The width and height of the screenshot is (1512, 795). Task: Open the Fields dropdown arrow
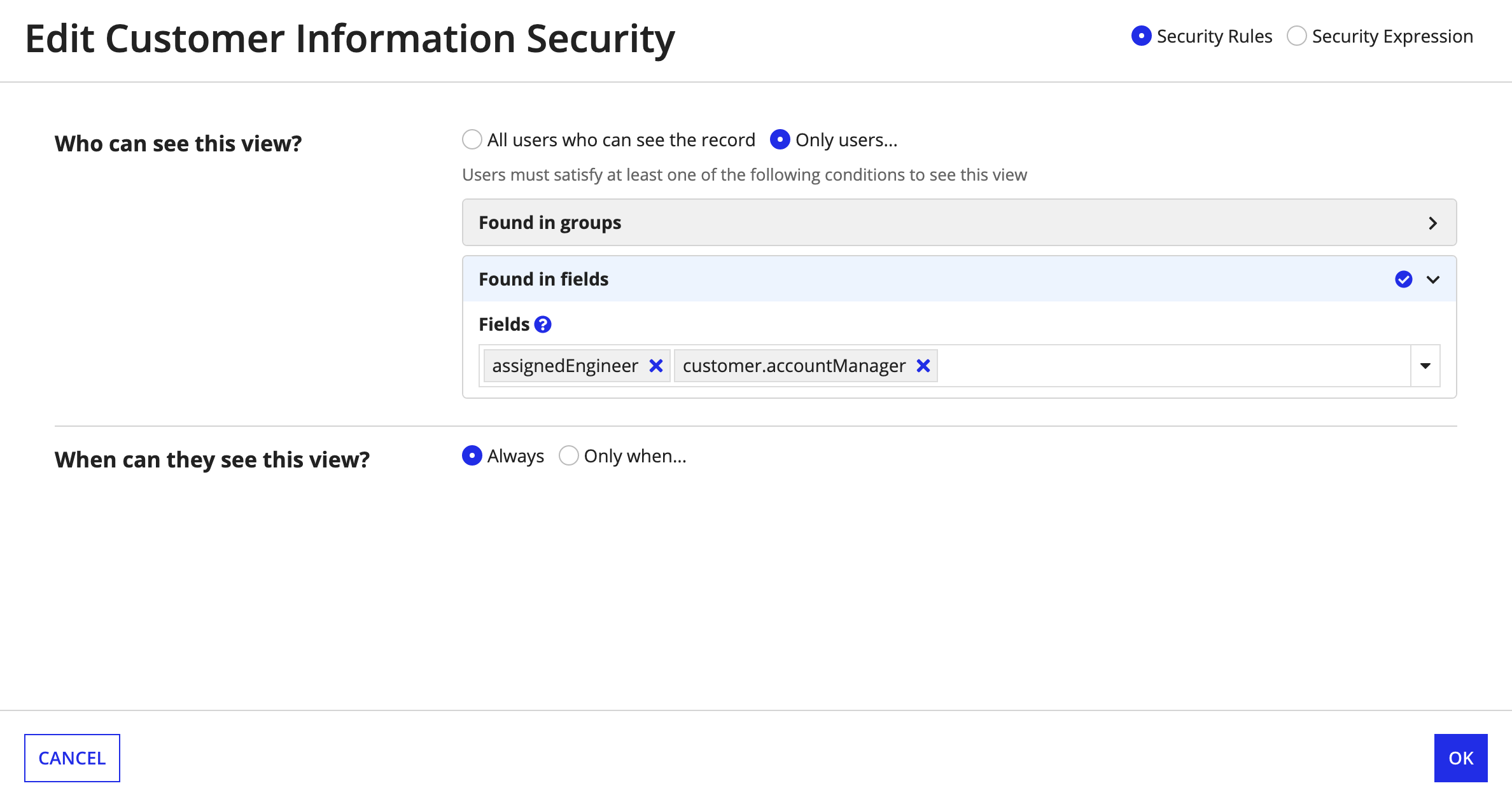coord(1425,366)
